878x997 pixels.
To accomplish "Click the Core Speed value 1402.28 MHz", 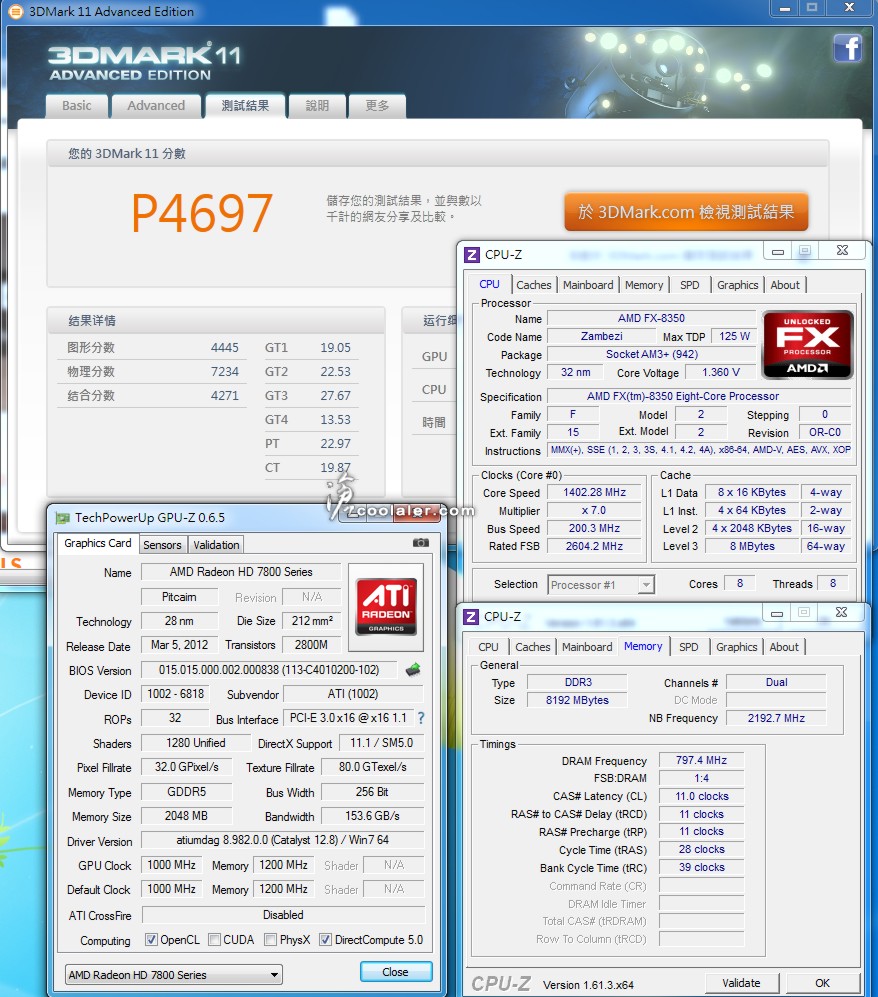I will 594,493.
